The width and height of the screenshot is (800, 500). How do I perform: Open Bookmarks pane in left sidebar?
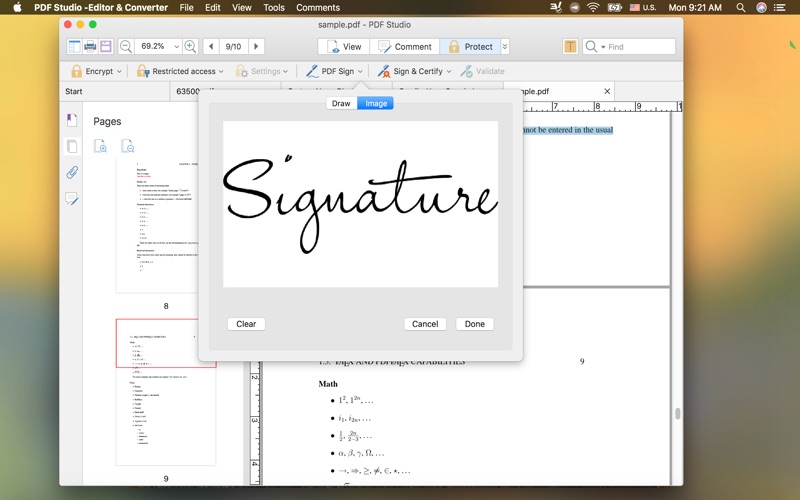tap(72, 120)
